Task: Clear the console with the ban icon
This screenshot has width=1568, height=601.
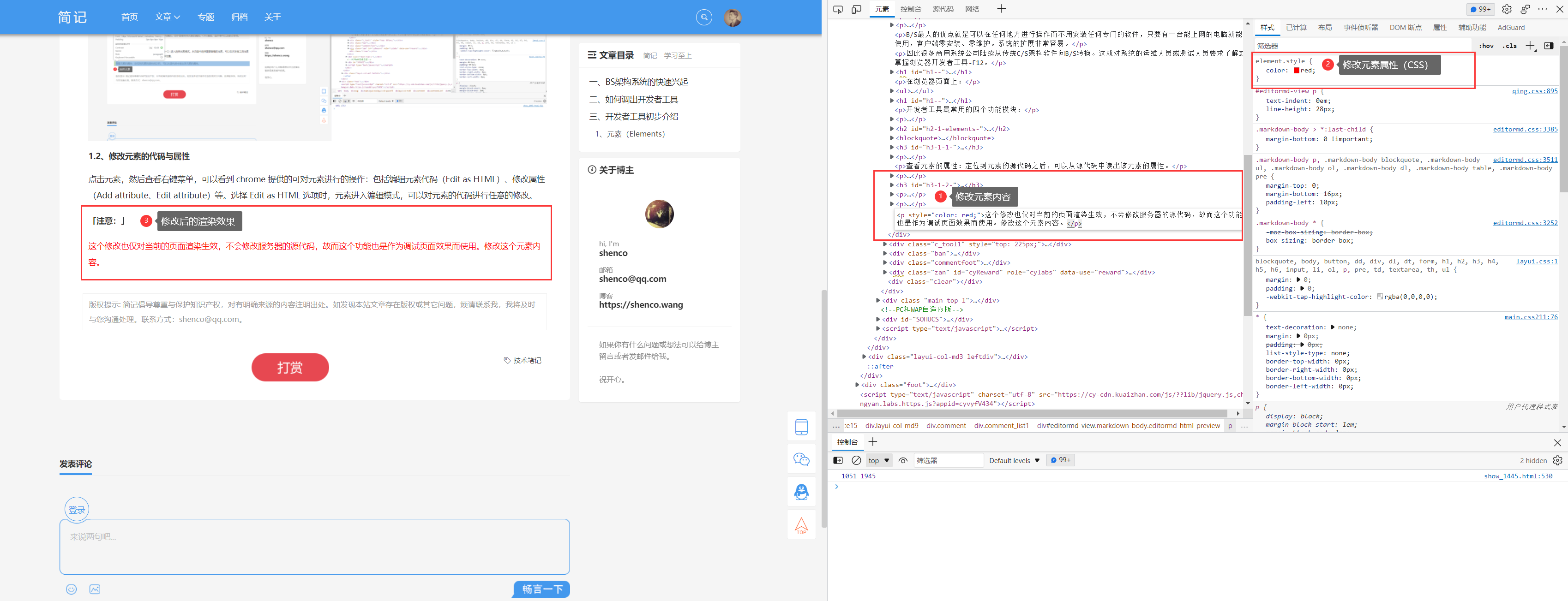Action: (x=856, y=460)
